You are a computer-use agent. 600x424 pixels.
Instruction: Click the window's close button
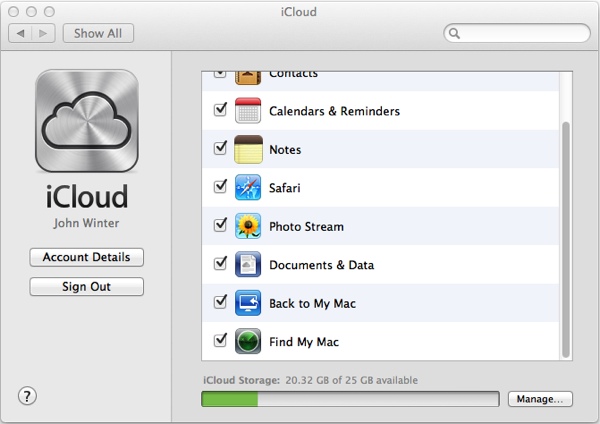(13, 12)
